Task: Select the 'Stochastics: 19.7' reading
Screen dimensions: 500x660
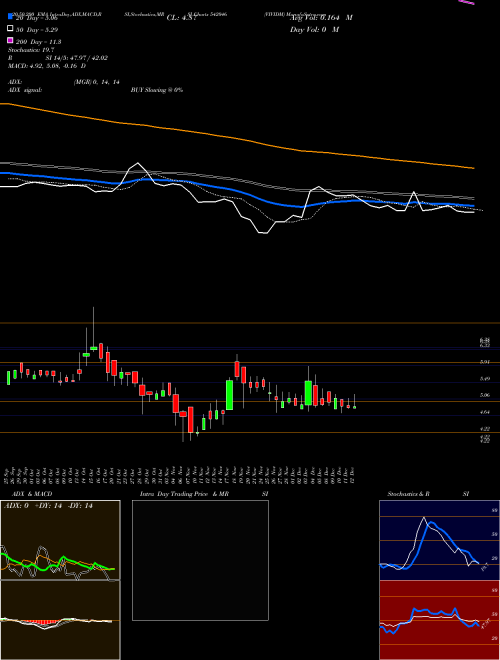Action: tap(29, 50)
